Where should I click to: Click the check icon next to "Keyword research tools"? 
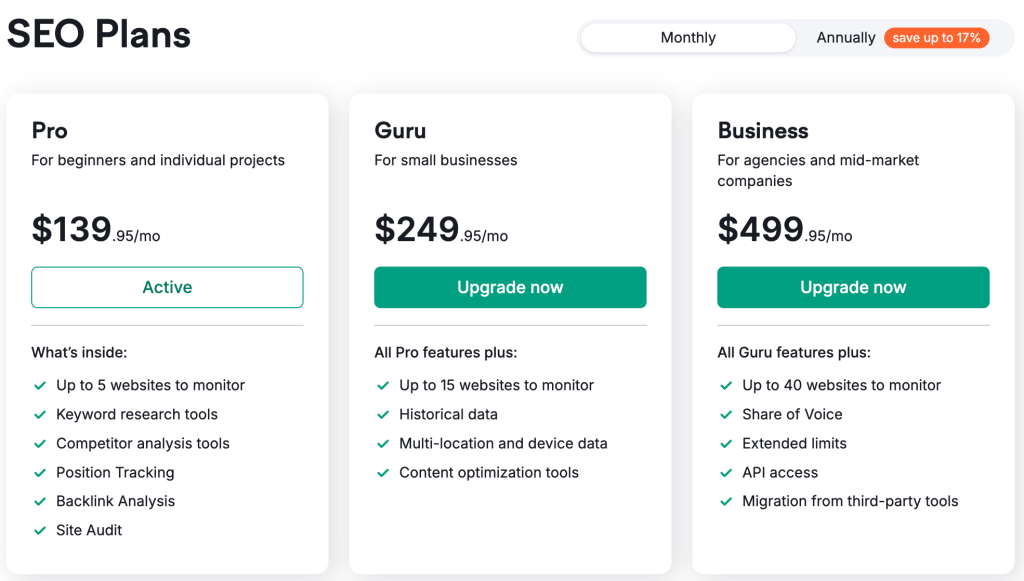tap(40, 414)
